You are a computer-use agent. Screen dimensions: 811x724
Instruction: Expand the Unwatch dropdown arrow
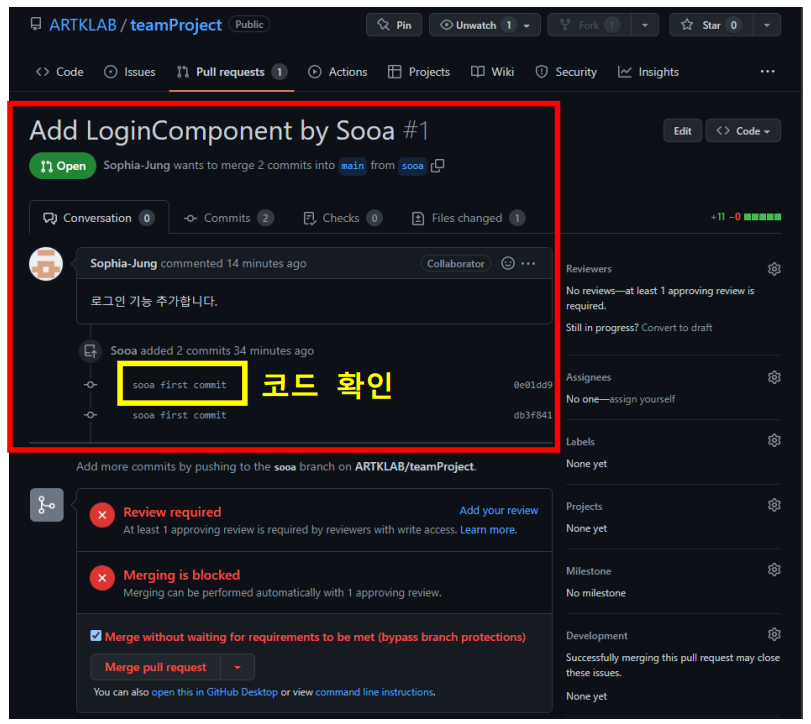[x=527, y=25]
